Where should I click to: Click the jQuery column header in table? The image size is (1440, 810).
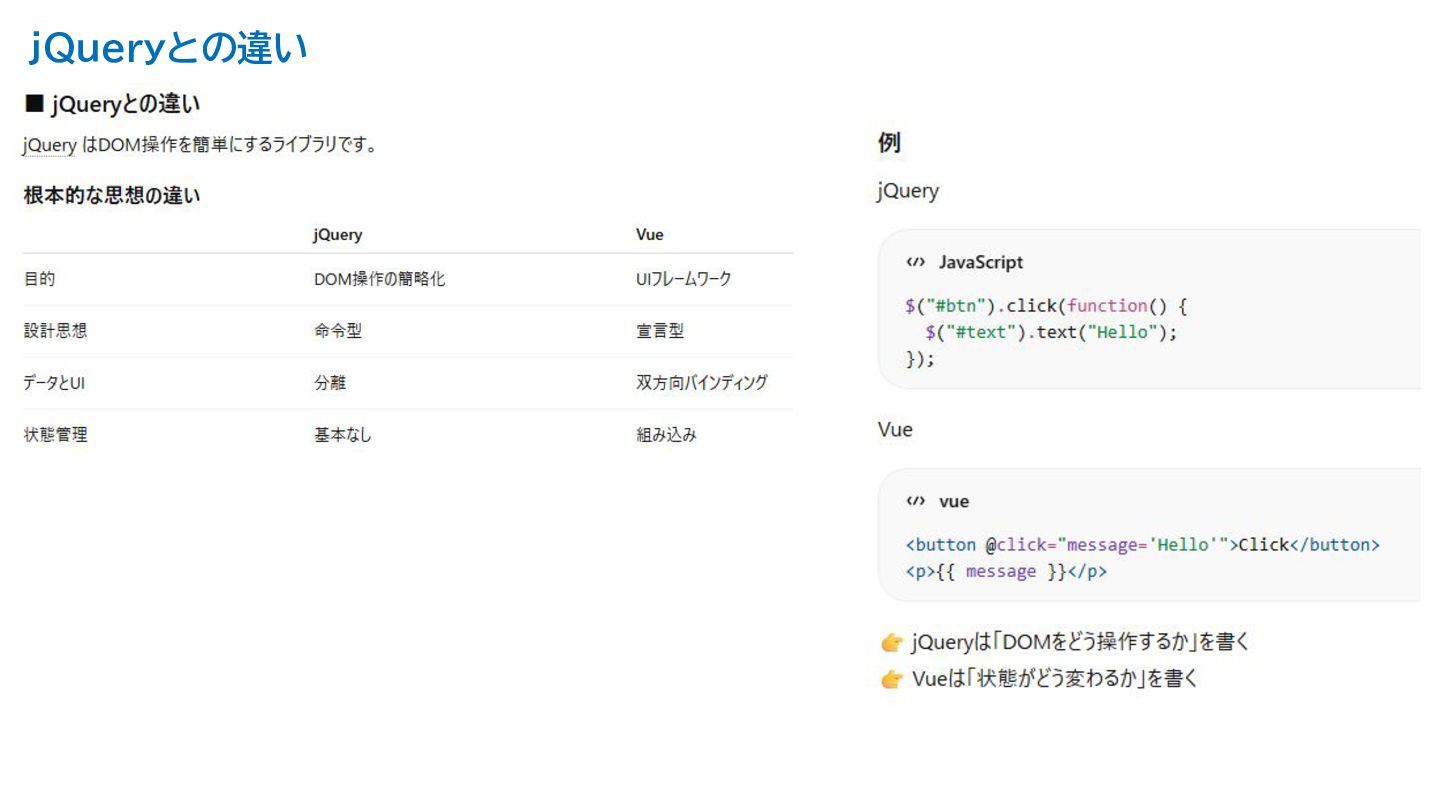pyautogui.click(x=337, y=235)
